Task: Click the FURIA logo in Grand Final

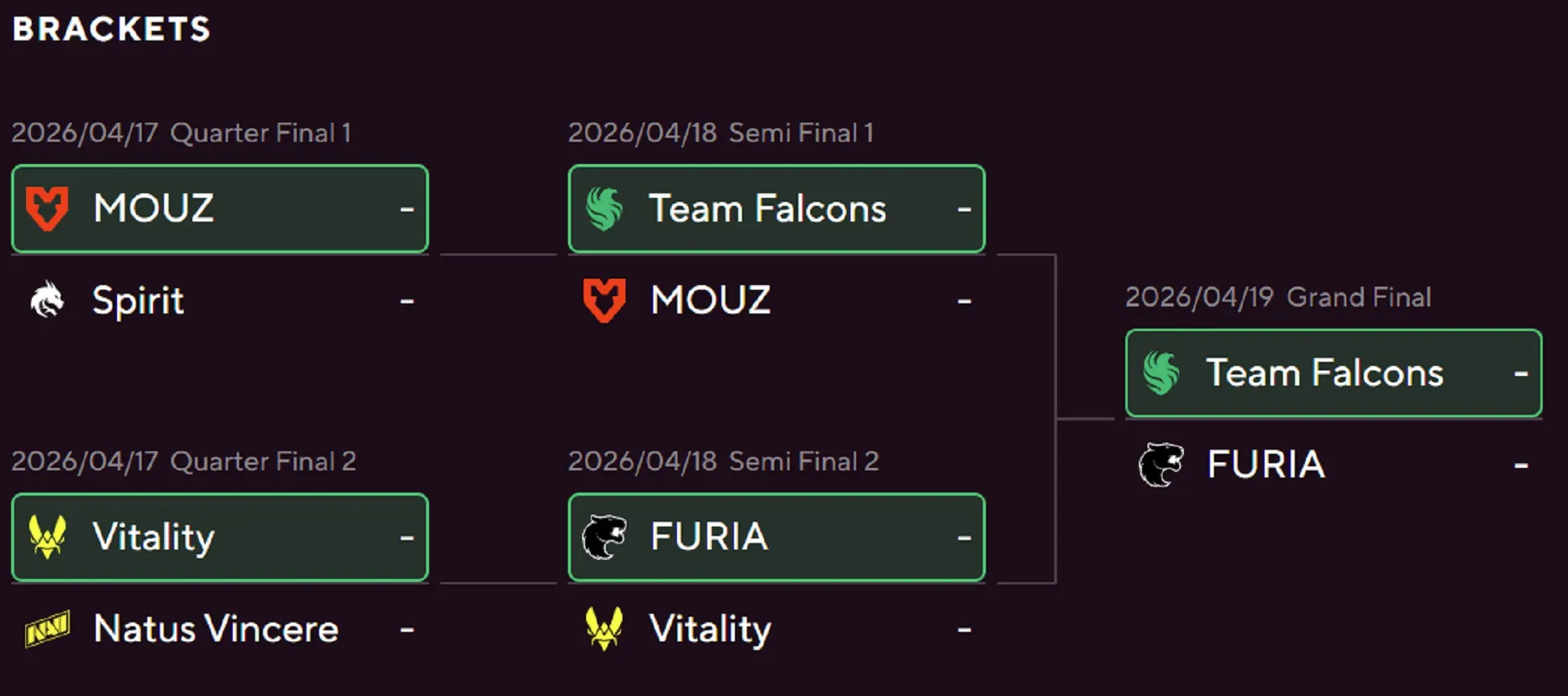Action: click(x=1163, y=464)
